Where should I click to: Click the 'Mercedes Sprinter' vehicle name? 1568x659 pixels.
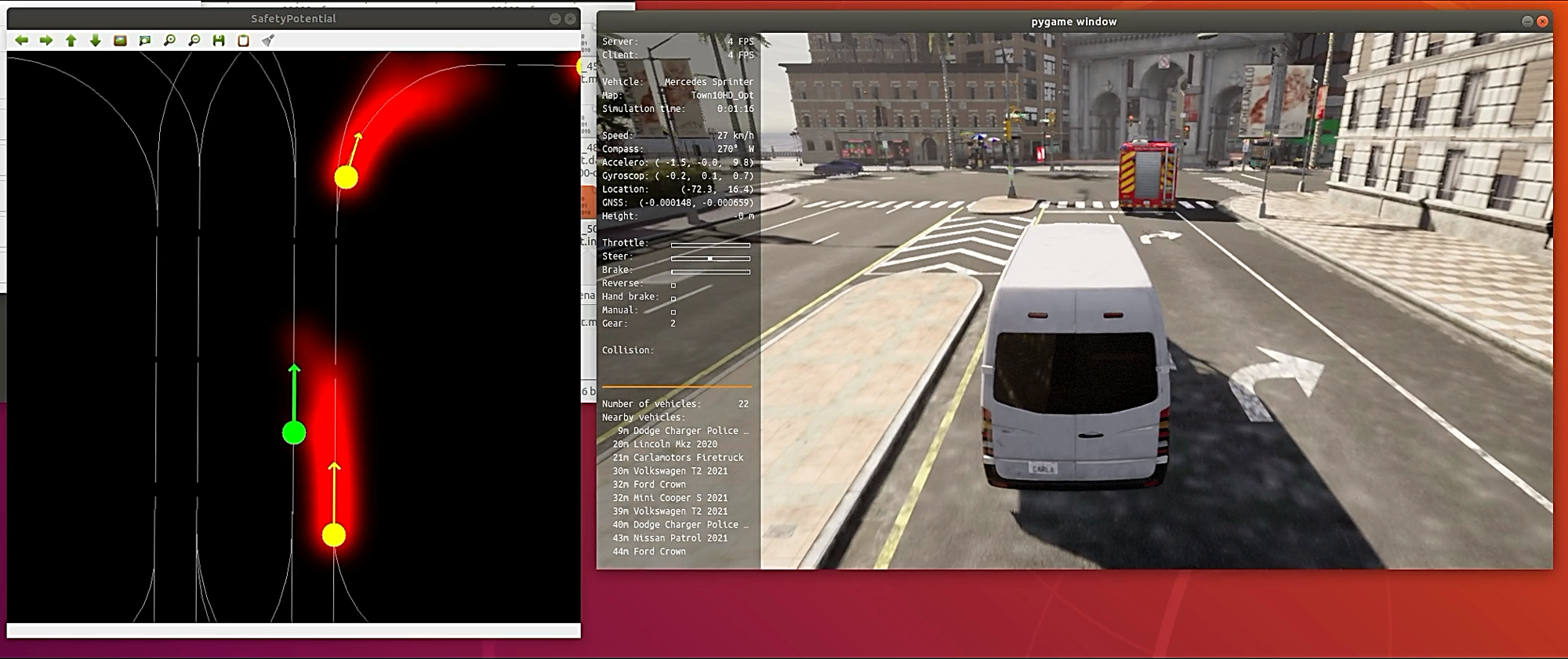709,82
